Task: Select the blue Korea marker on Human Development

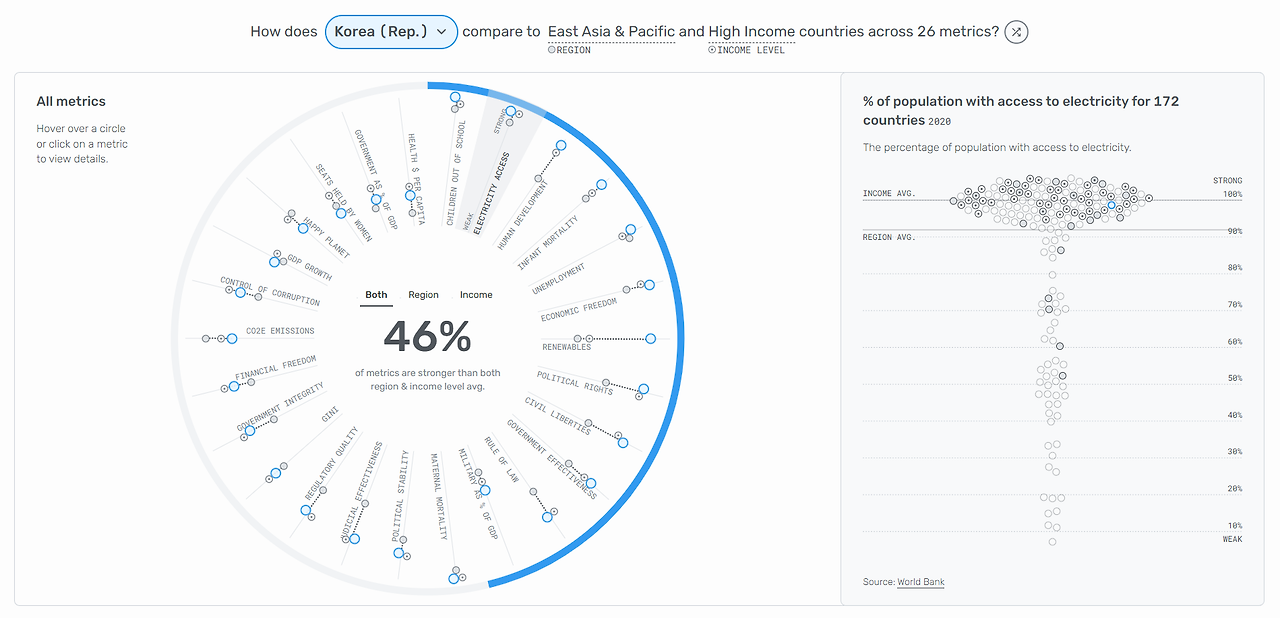Action: 560,146
